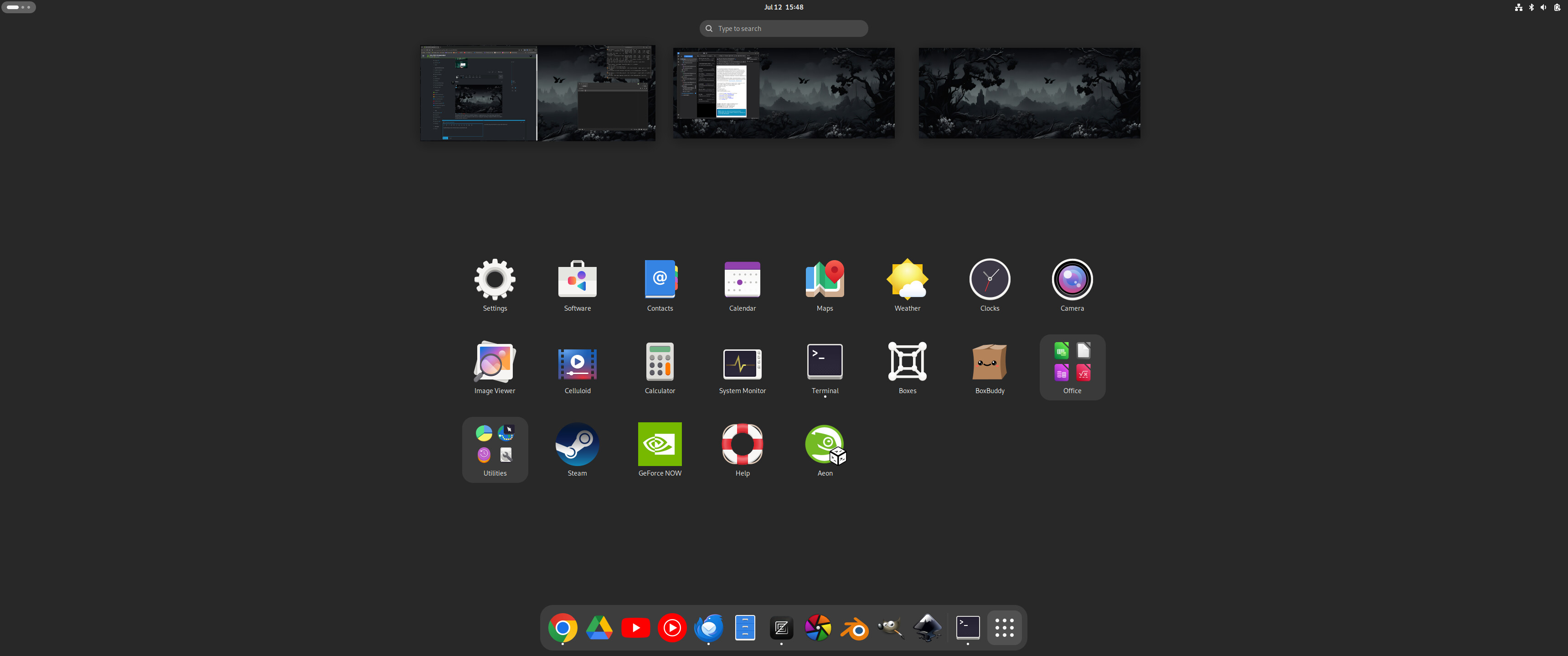Expand the Utilities app folder
1568x656 pixels.
tap(494, 449)
